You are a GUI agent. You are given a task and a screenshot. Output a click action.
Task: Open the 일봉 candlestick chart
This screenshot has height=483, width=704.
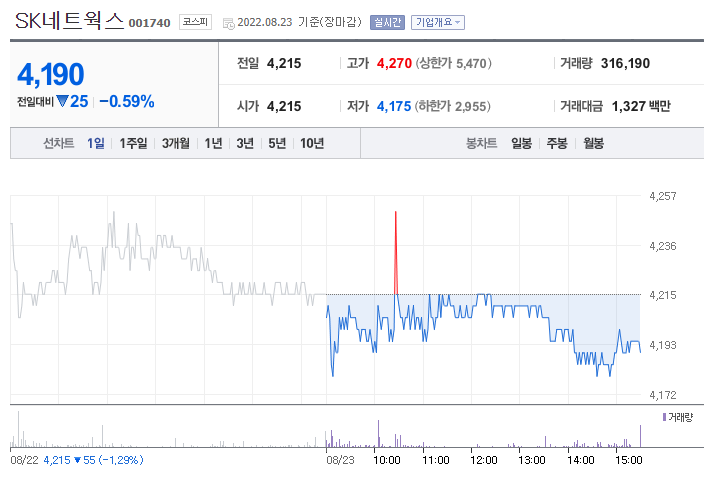pyautogui.click(x=521, y=143)
